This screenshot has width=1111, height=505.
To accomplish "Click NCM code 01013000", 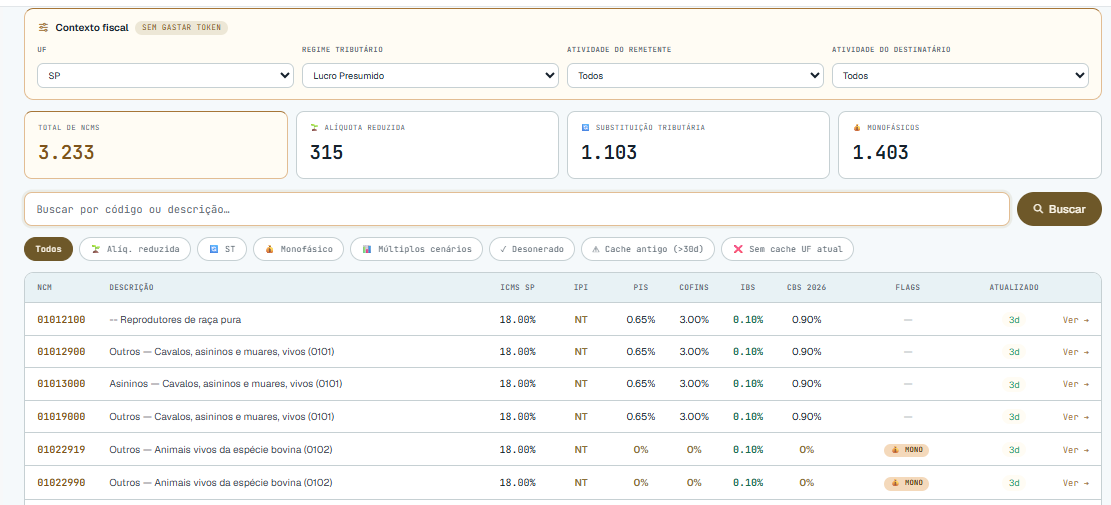I will coord(62,383).
